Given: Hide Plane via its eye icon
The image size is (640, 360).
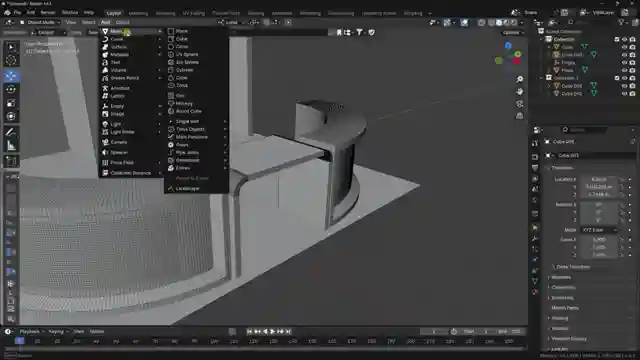Looking at the screenshot, I should (x=624, y=70).
